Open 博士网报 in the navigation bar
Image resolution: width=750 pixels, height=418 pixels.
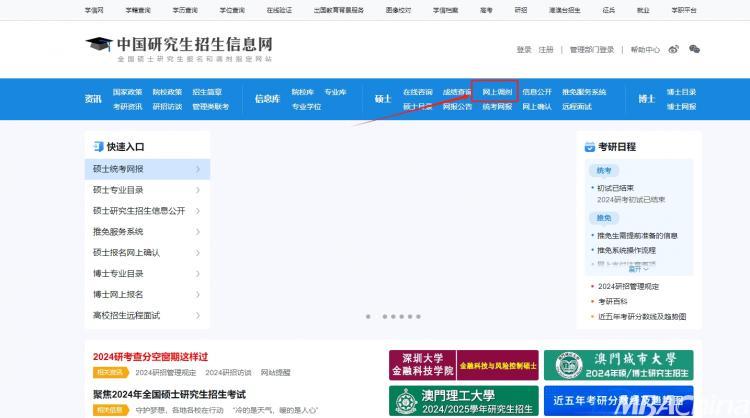(x=681, y=107)
